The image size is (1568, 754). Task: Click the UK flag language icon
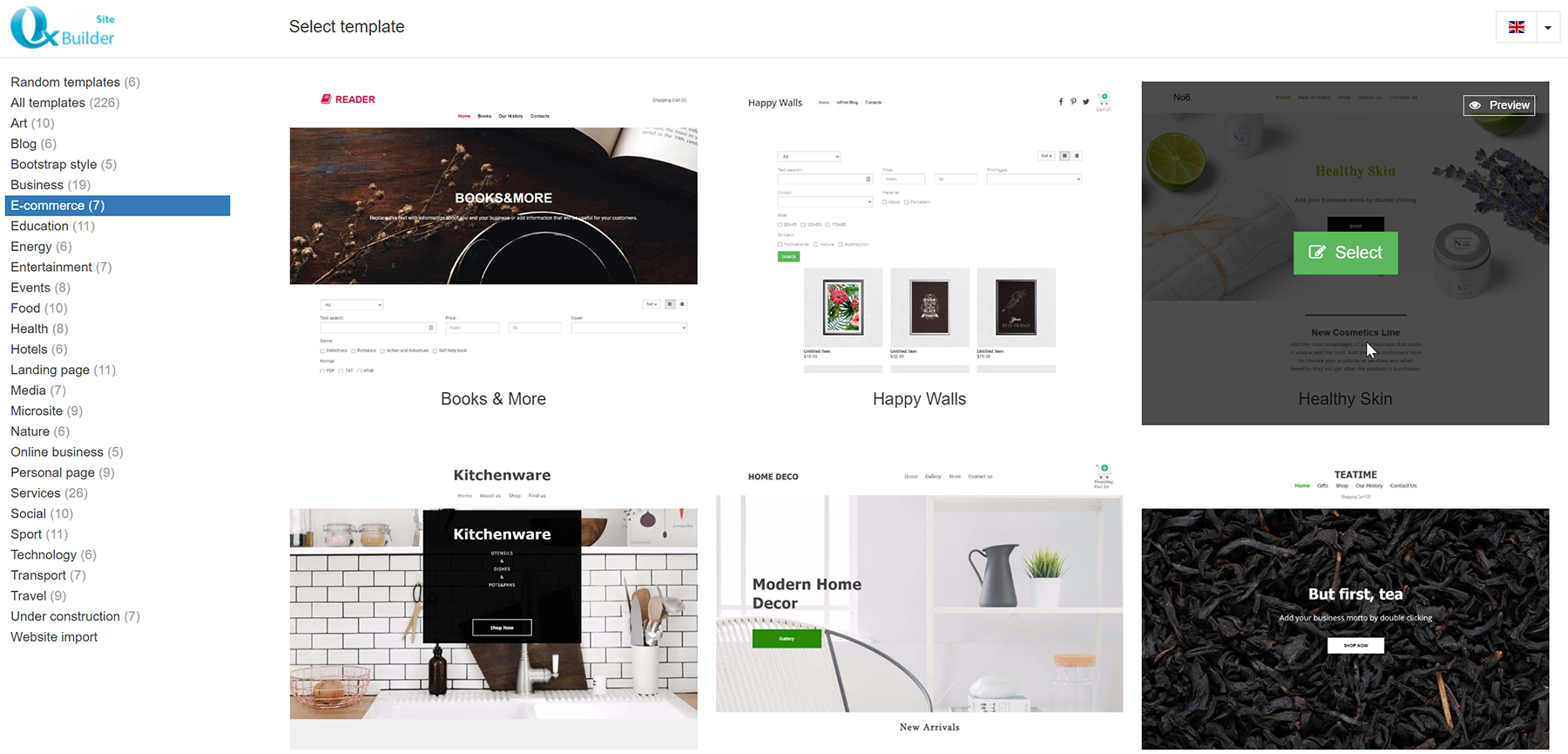[x=1517, y=27]
